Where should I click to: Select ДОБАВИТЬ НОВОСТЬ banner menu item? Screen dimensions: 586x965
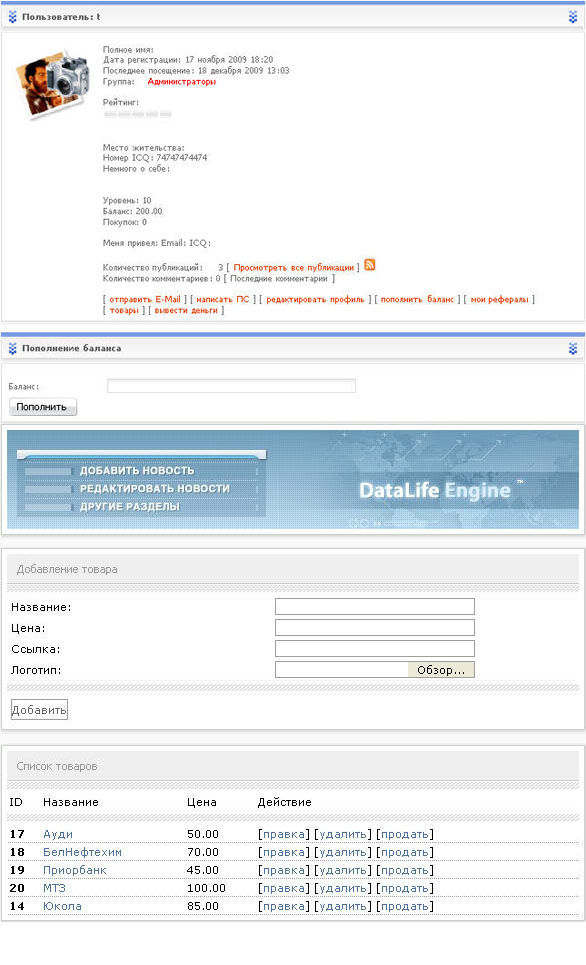137,471
